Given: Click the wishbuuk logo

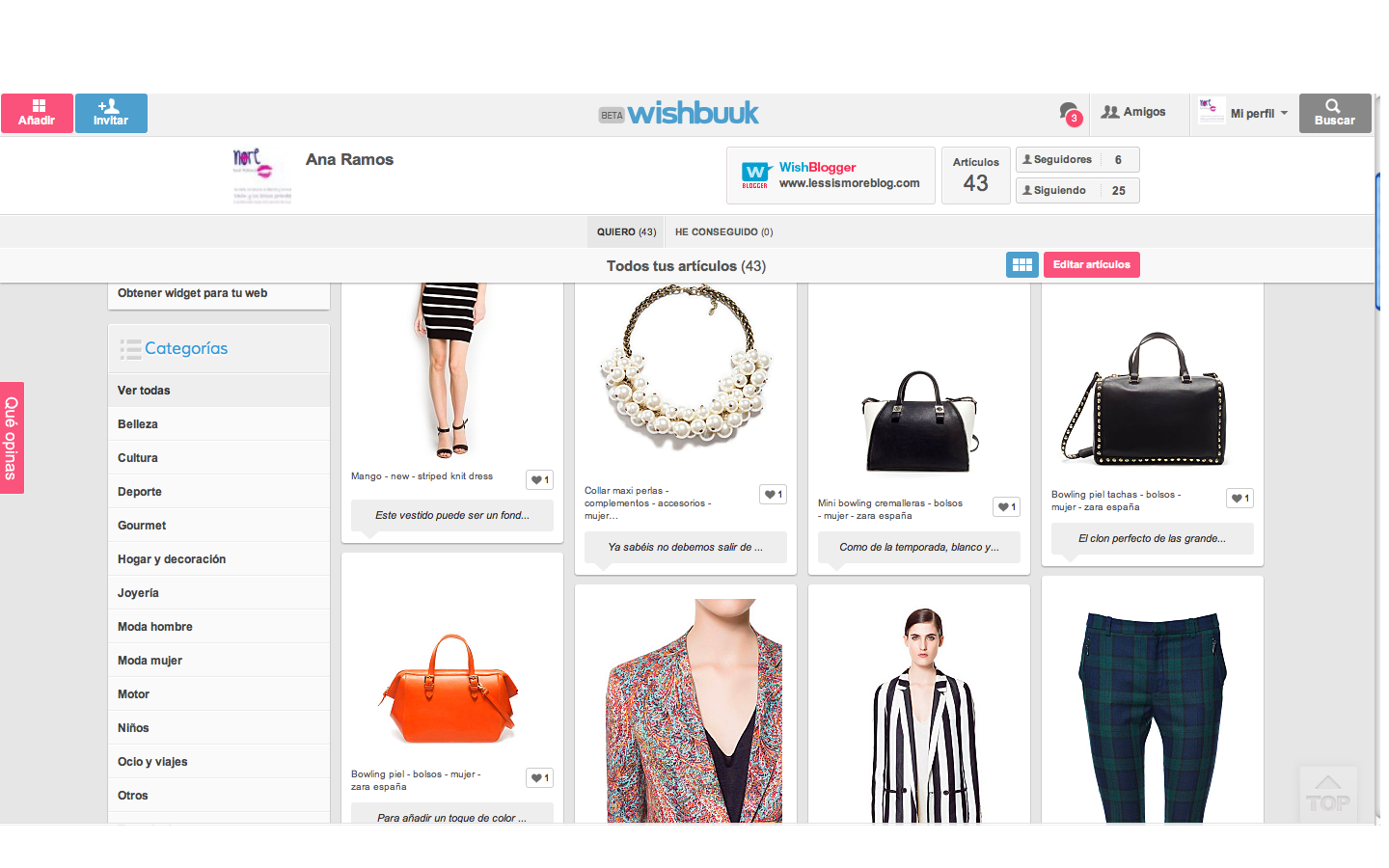Looking at the screenshot, I should point(693,113).
